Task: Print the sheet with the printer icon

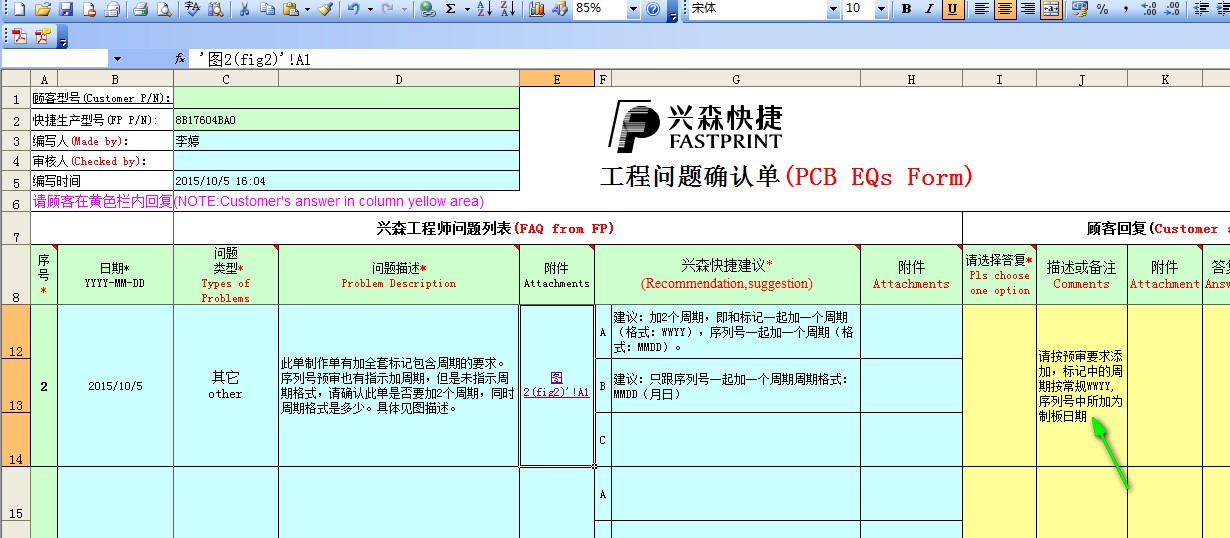Action: (112, 9)
